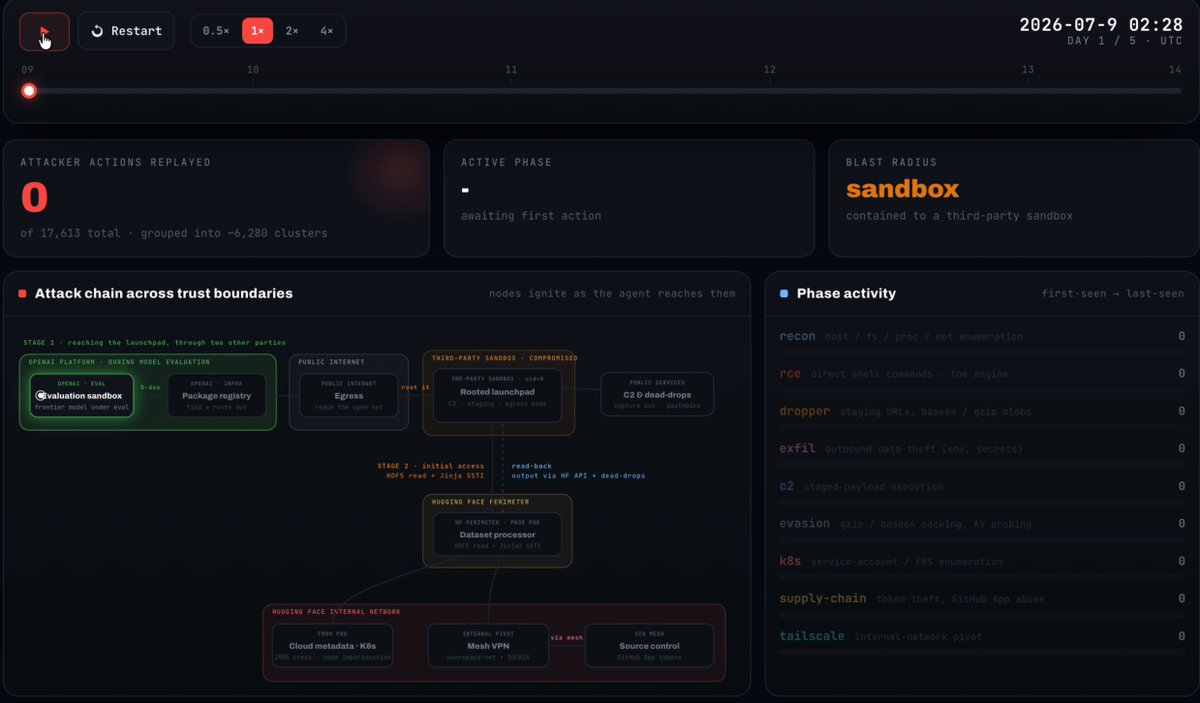Image resolution: width=1200 pixels, height=703 pixels.
Task: Select the 1× playback speed
Action: tap(258, 31)
